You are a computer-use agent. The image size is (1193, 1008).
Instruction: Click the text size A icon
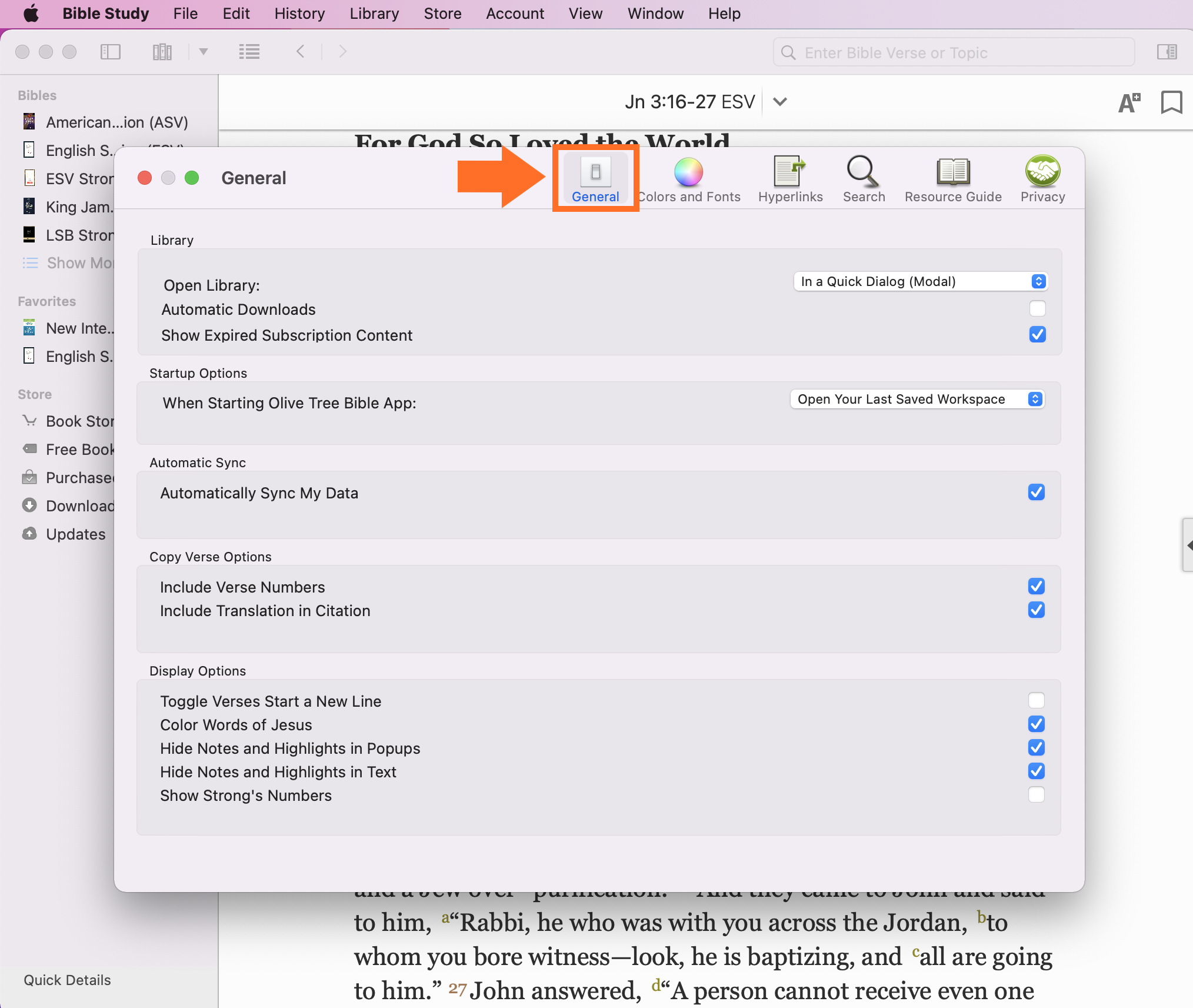1129,103
